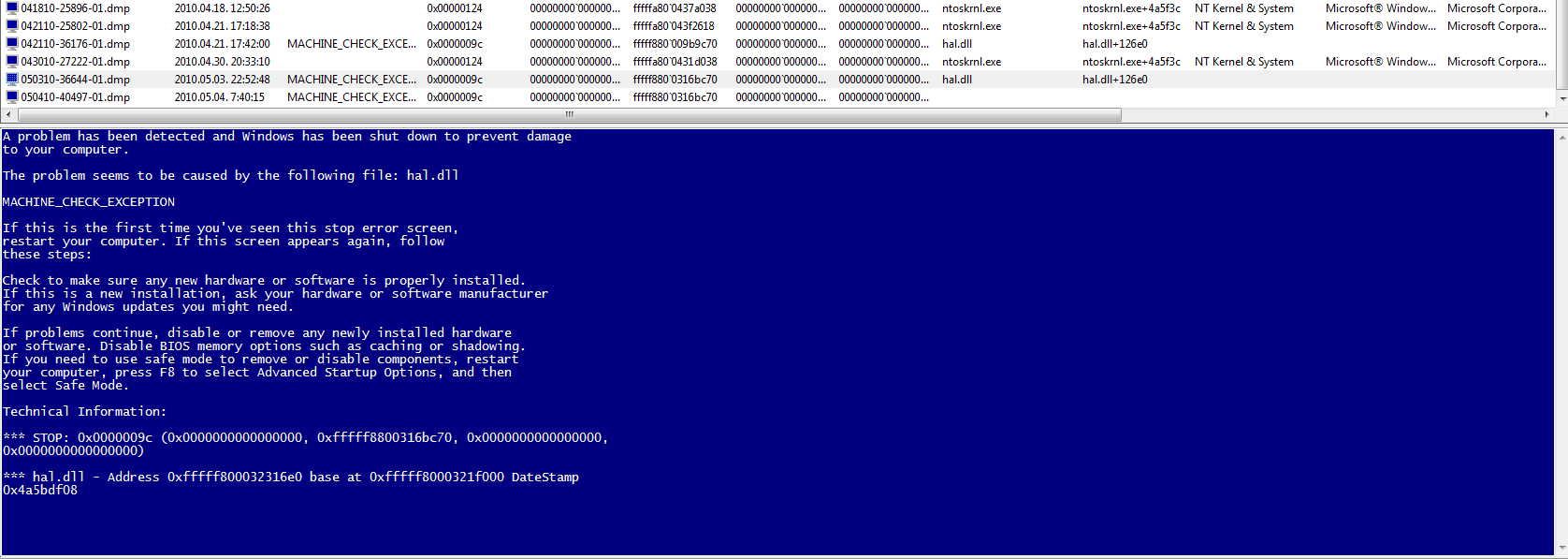This screenshot has width=1568, height=559.
Task: Click crash time 2010.05.03. 22:52:48
Action: tap(223, 80)
